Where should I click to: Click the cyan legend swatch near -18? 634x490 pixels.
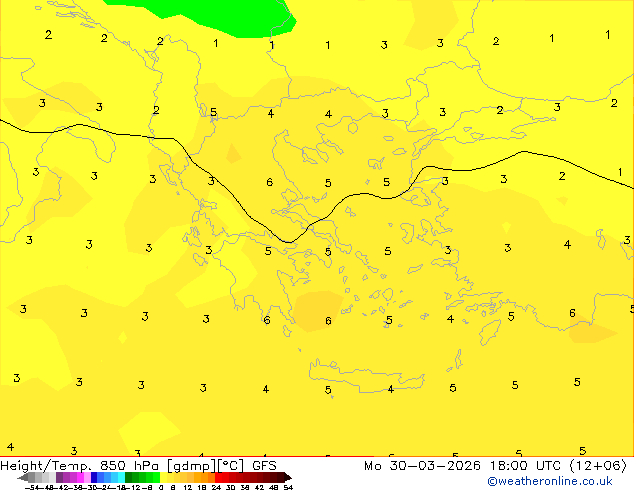pyautogui.click(x=122, y=478)
